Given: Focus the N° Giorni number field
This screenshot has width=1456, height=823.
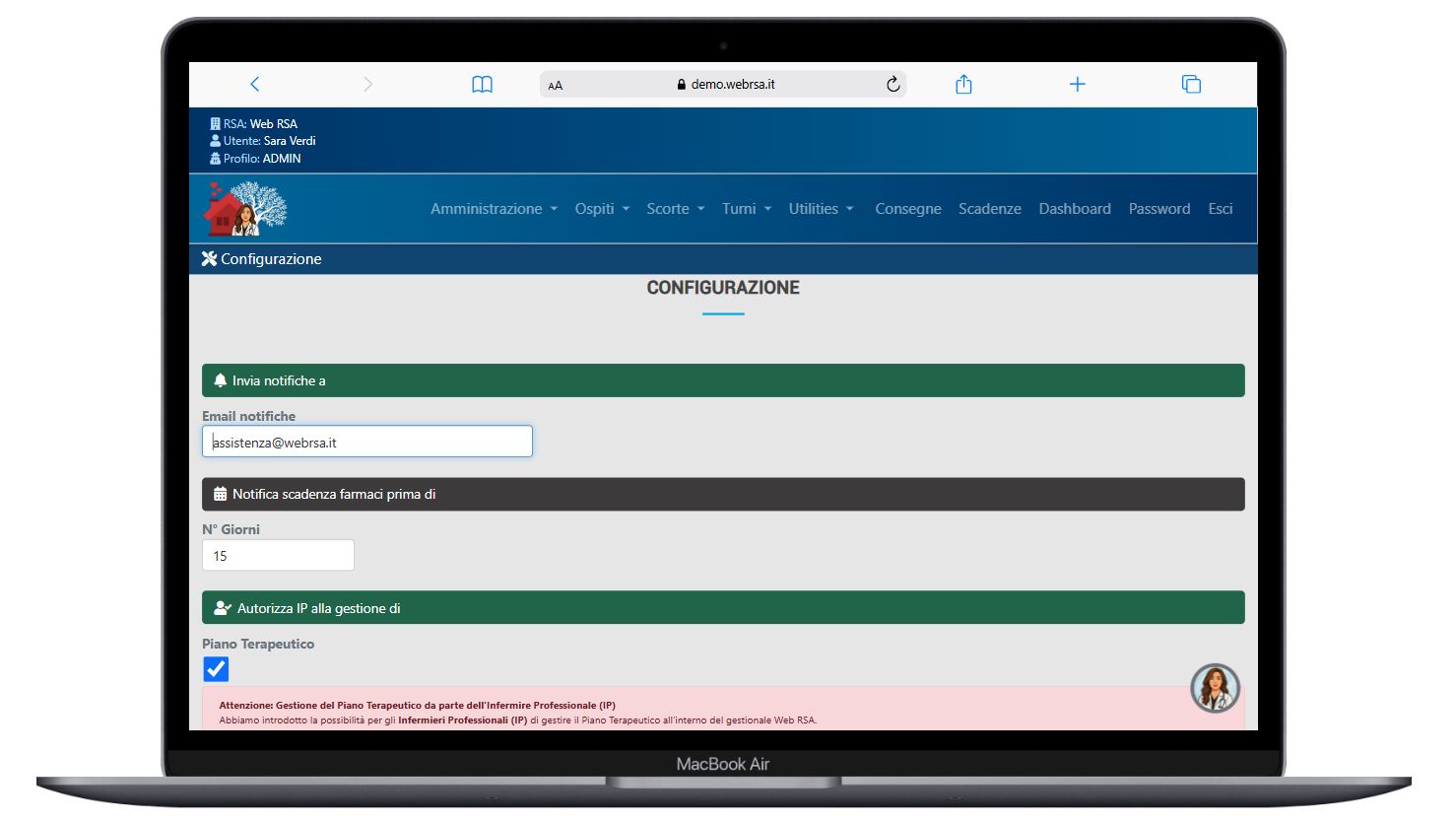Looking at the screenshot, I should pyautogui.click(x=278, y=556).
